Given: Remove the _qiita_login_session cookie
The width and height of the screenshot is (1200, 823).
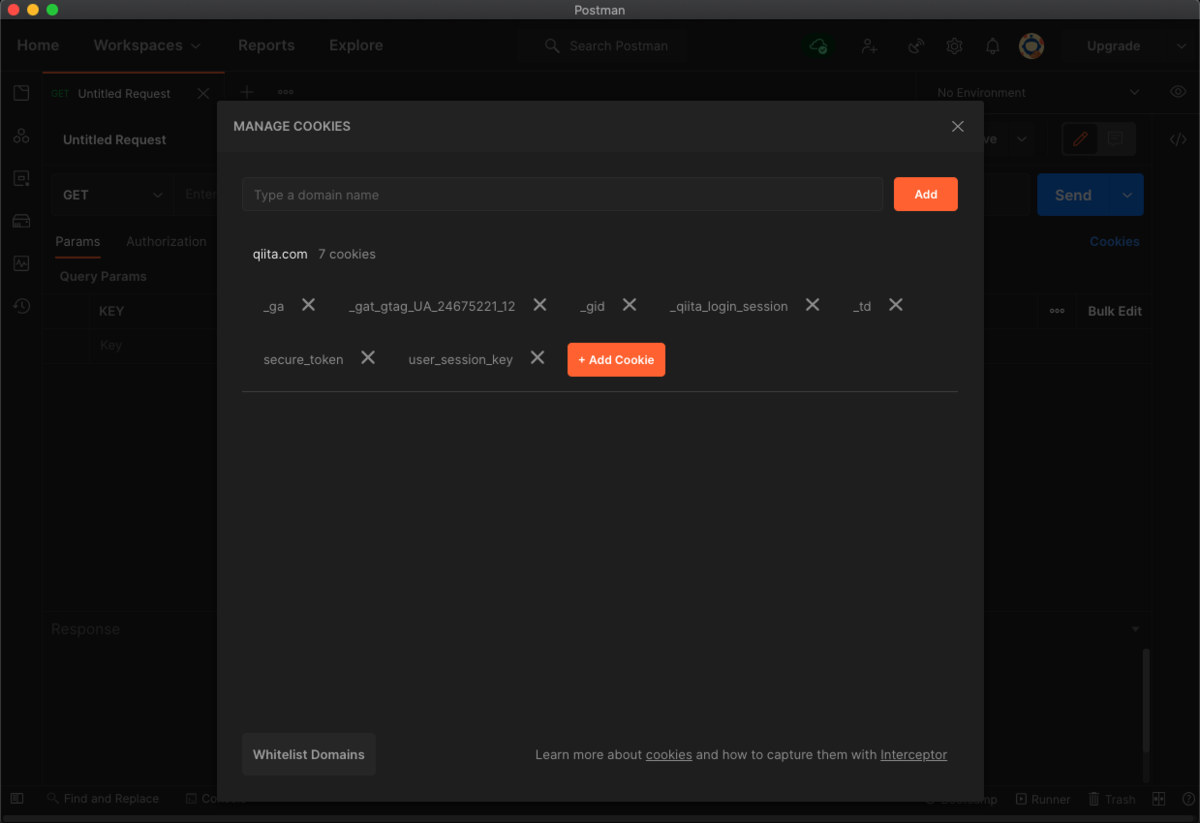Looking at the screenshot, I should (x=813, y=305).
